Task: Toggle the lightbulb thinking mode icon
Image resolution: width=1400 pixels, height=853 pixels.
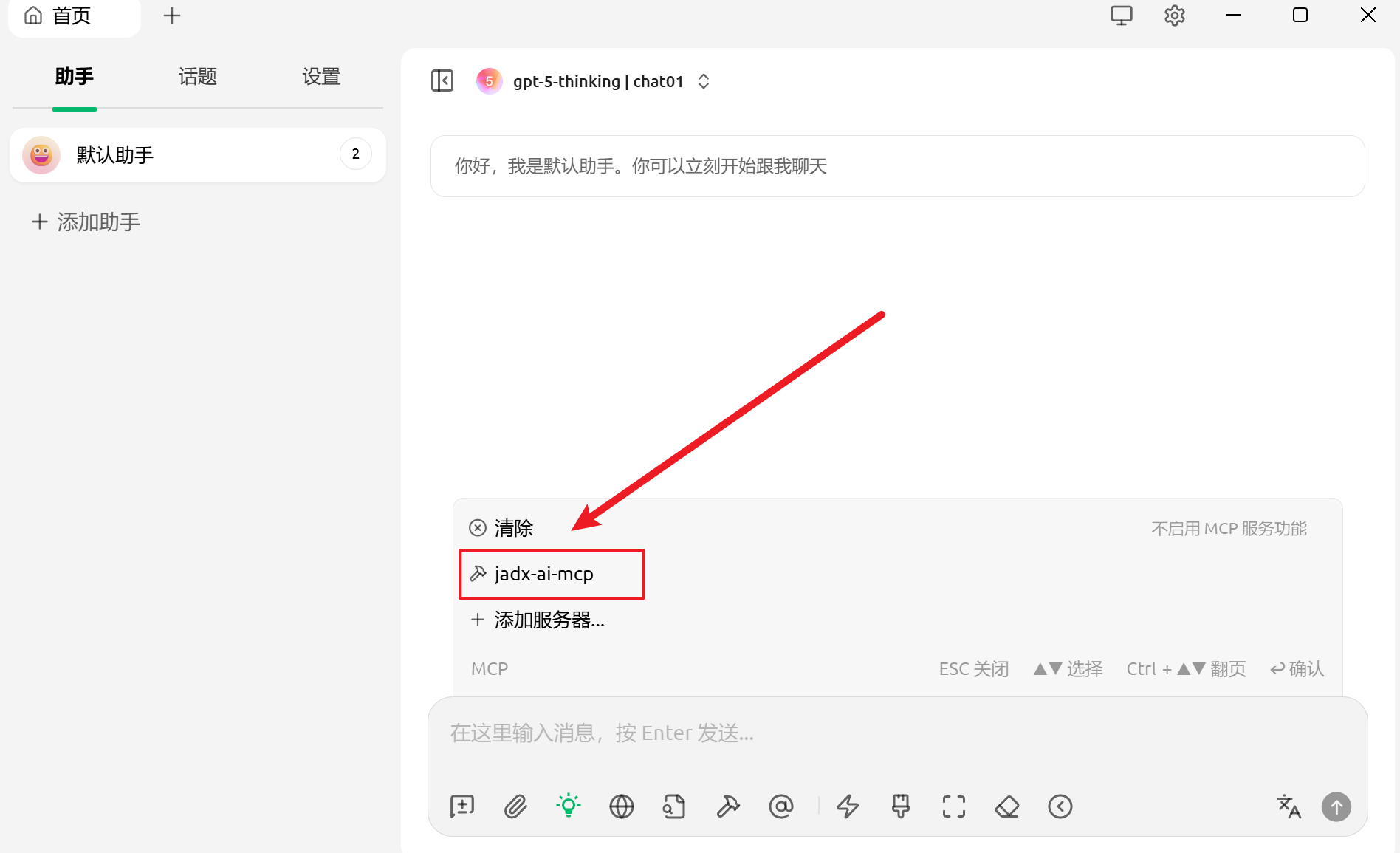Action: point(569,806)
